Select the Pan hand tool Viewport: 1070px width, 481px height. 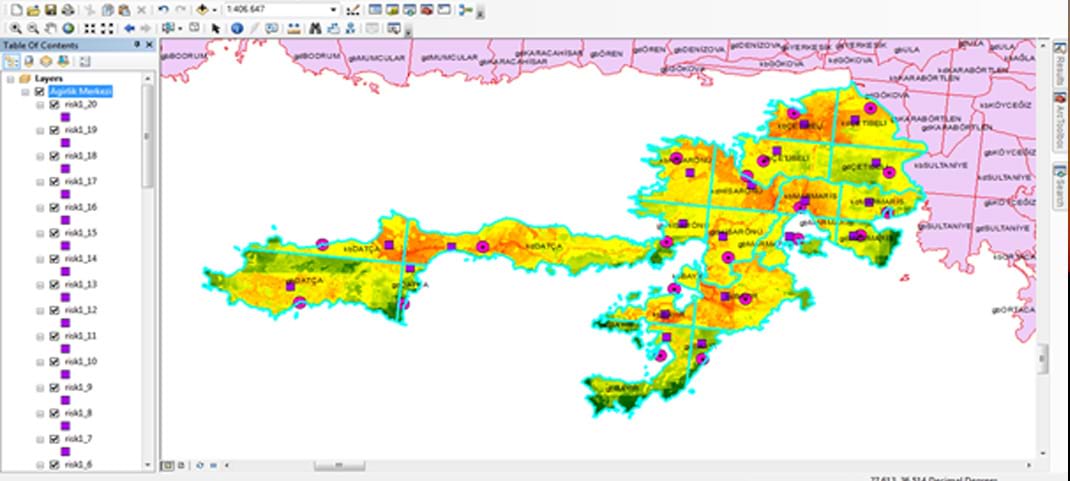50,29
